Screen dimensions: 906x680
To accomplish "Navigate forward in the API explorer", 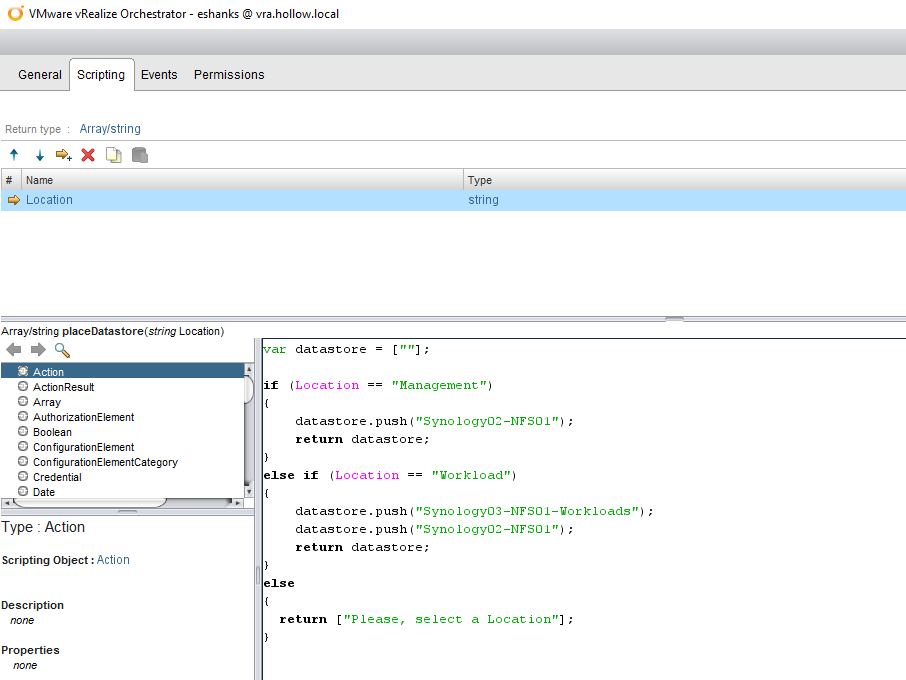I will 38,349.
